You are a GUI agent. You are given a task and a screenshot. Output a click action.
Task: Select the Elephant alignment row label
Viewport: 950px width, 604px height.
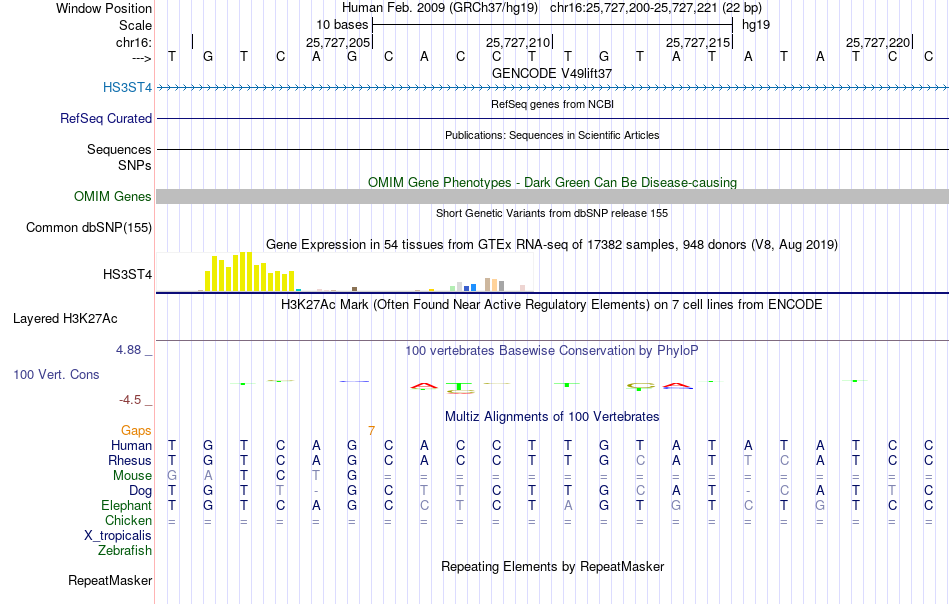tap(126, 505)
